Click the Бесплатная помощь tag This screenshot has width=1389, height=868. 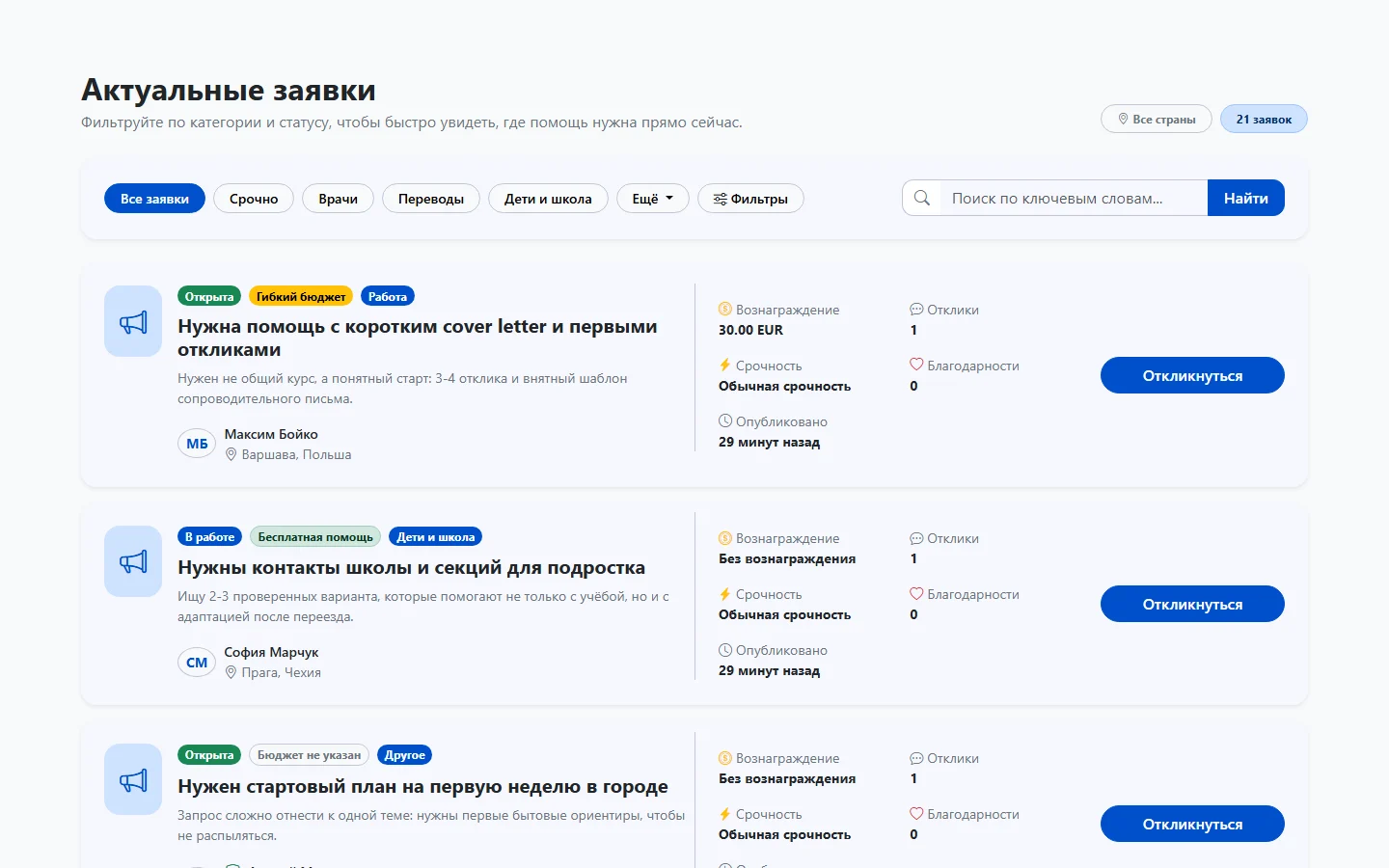[x=315, y=536]
